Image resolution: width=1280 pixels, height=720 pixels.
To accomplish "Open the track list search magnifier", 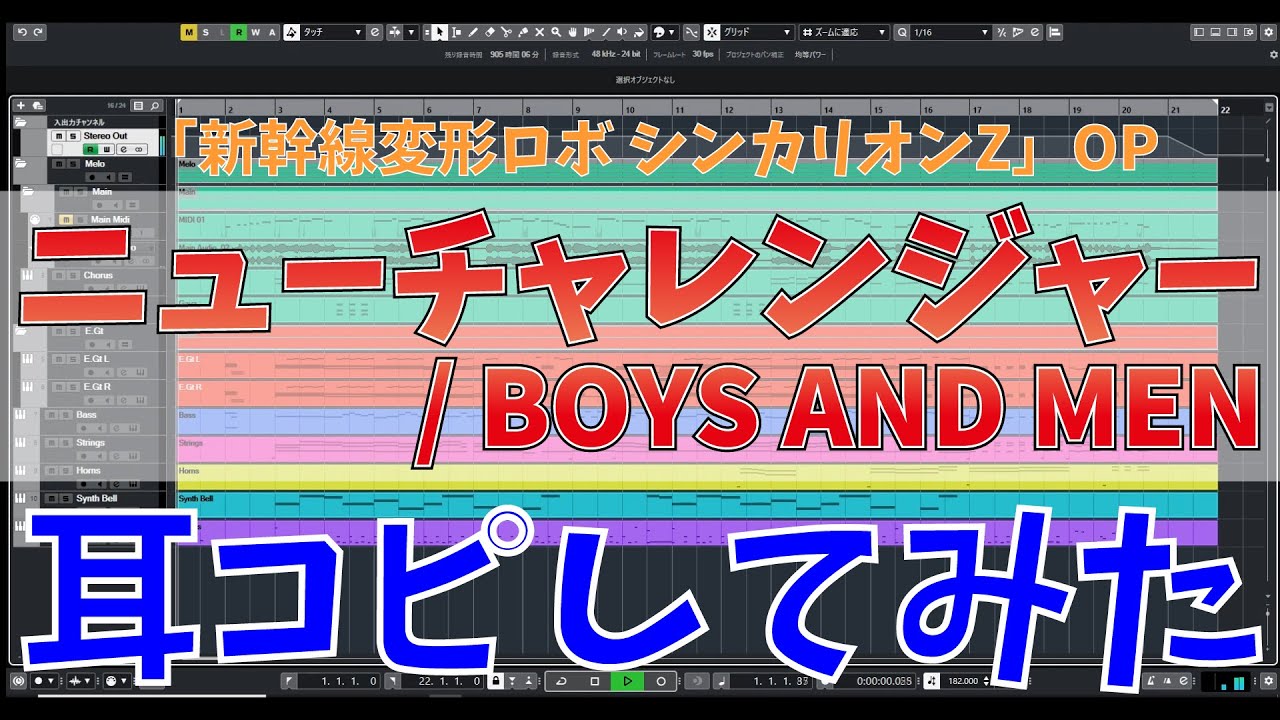I will (155, 105).
